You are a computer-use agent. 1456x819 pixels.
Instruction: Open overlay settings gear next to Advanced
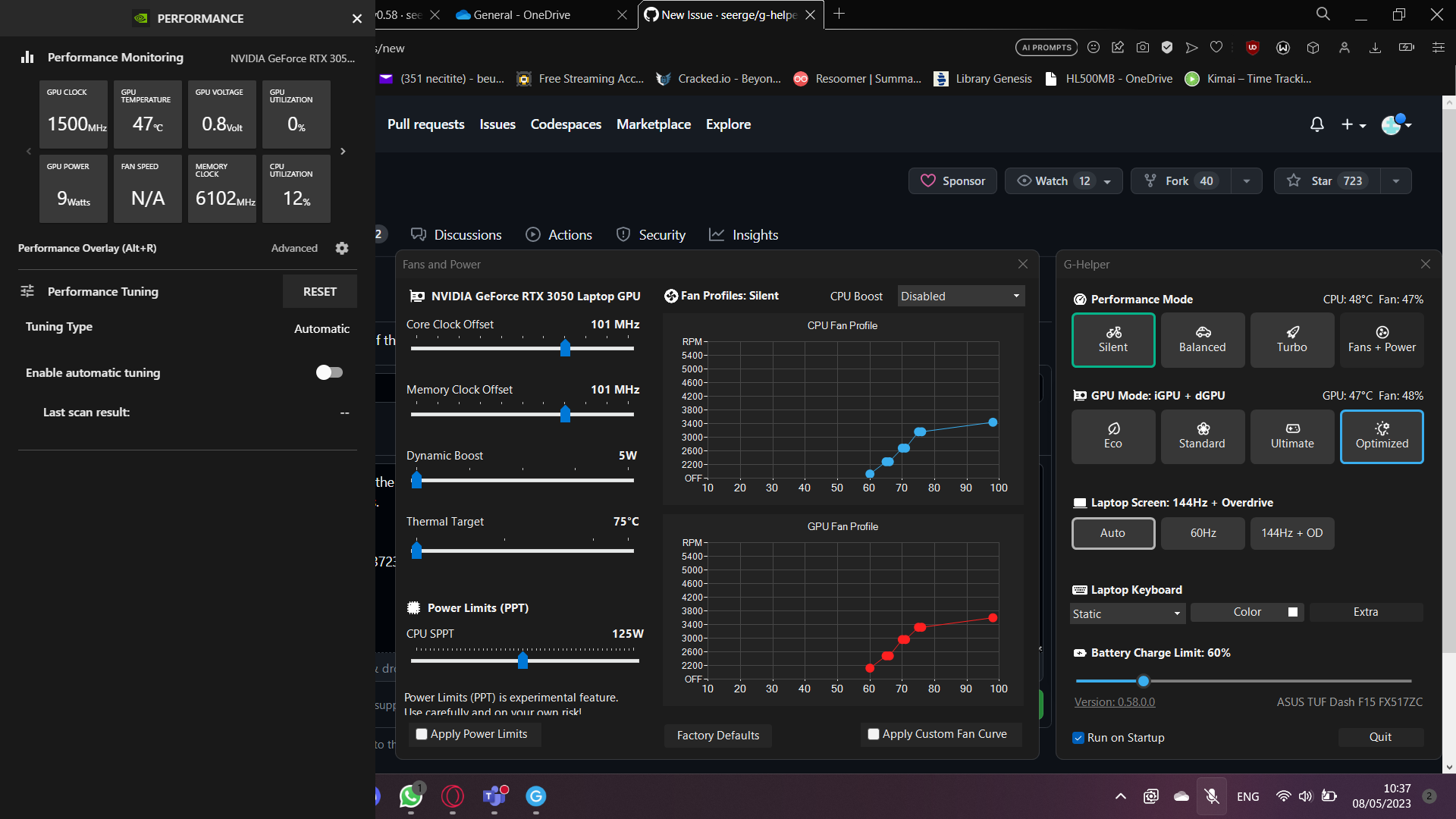tap(342, 248)
